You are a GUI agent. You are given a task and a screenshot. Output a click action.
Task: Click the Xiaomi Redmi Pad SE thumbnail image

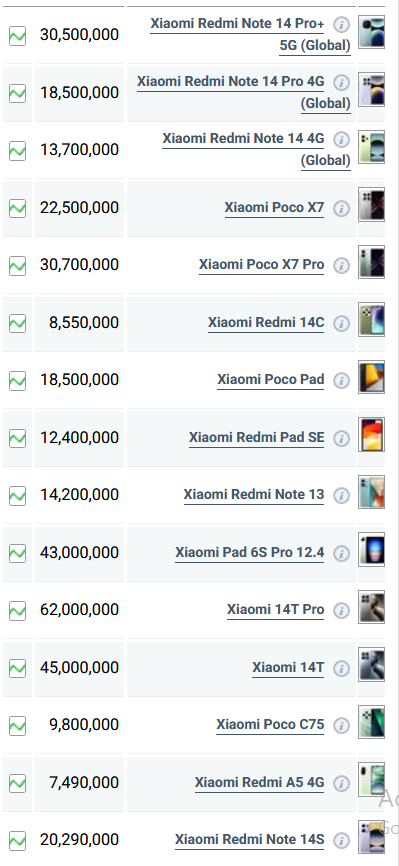[371, 435]
